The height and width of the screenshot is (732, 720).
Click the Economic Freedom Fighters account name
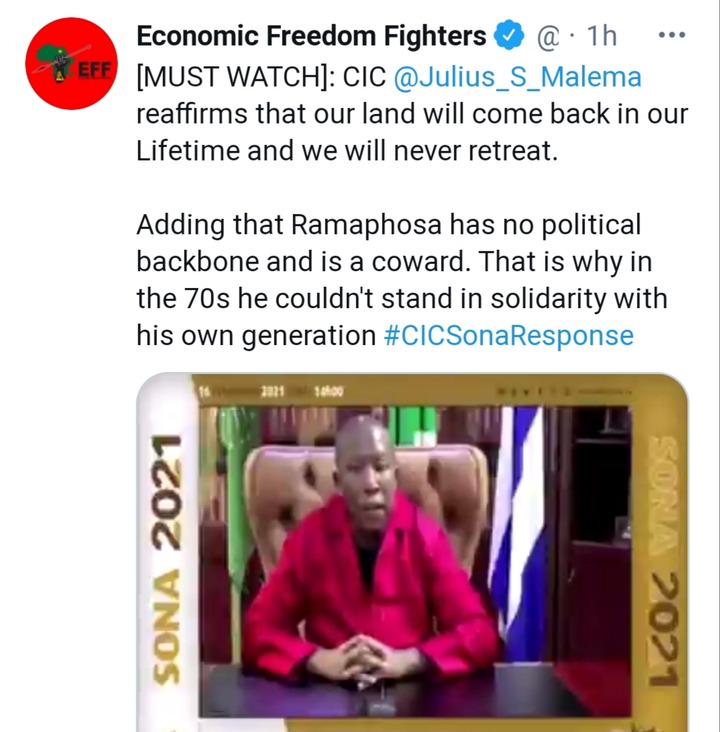(311, 36)
